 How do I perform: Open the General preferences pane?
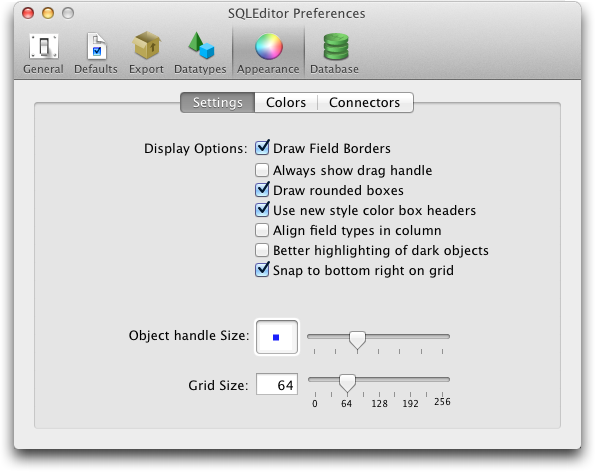pos(43,53)
